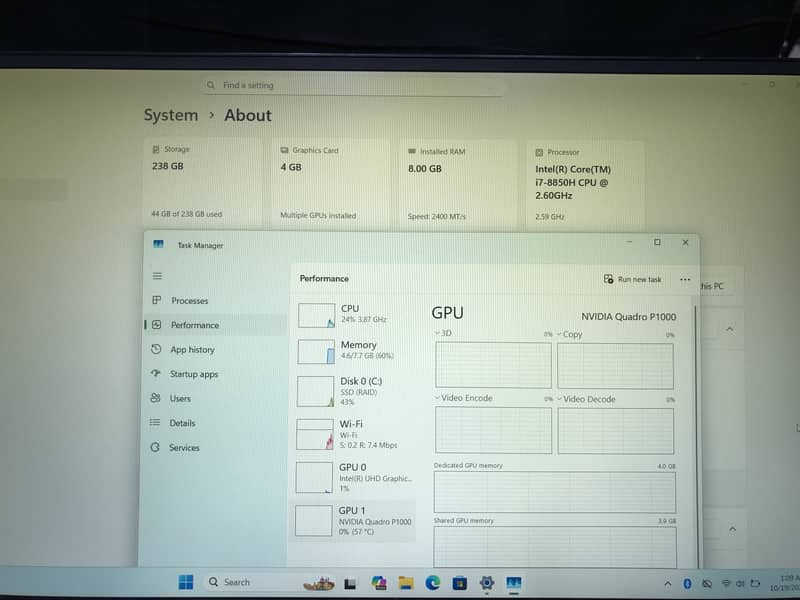Click the volume tray icon

(740, 583)
